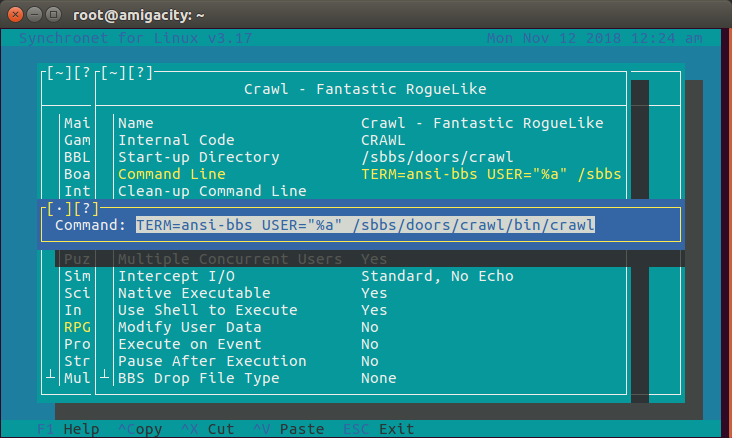
Task: Click 'Crawl - Fantastic RogueLike' name value
Action: click(x=482, y=123)
